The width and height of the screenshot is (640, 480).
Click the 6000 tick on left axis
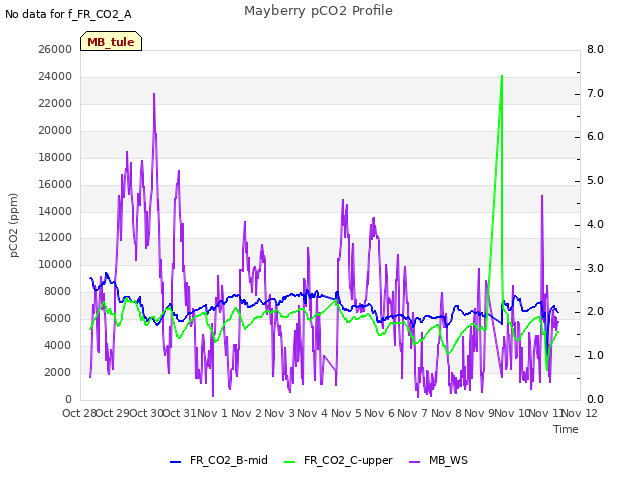pos(58,318)
